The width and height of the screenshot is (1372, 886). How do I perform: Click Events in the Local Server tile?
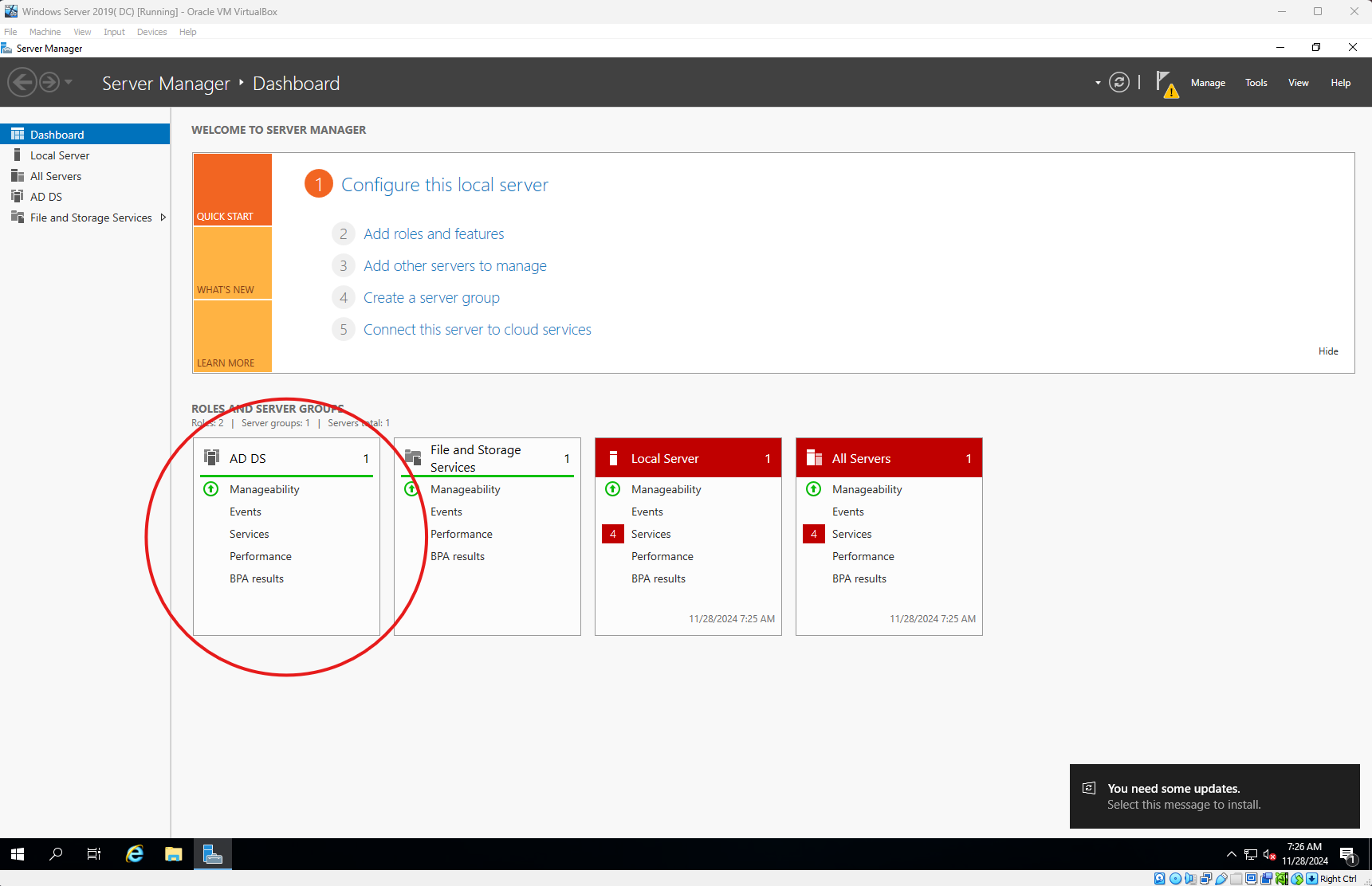pos(647,512)
